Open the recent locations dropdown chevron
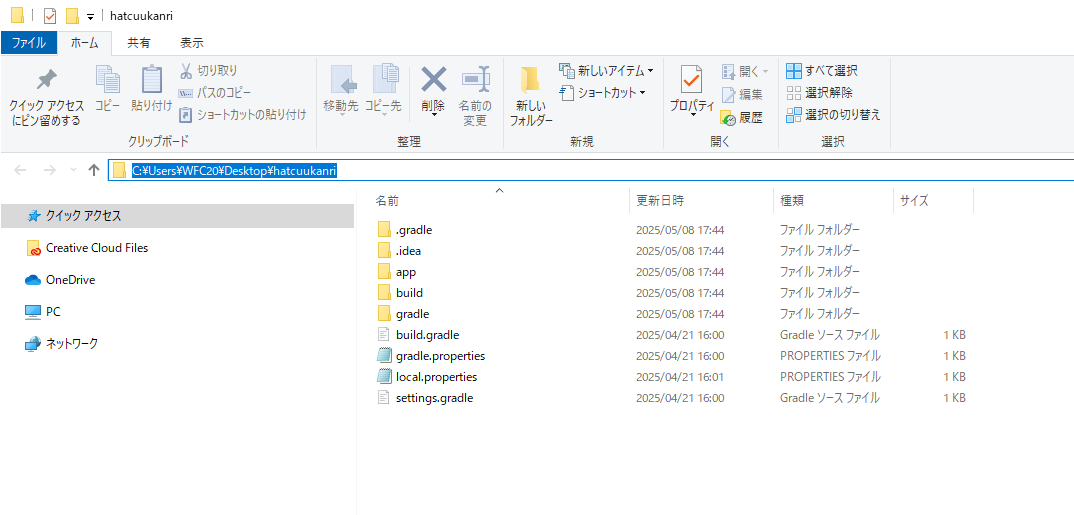Viewport: 1074px width, 515px height. click(73, 171)
